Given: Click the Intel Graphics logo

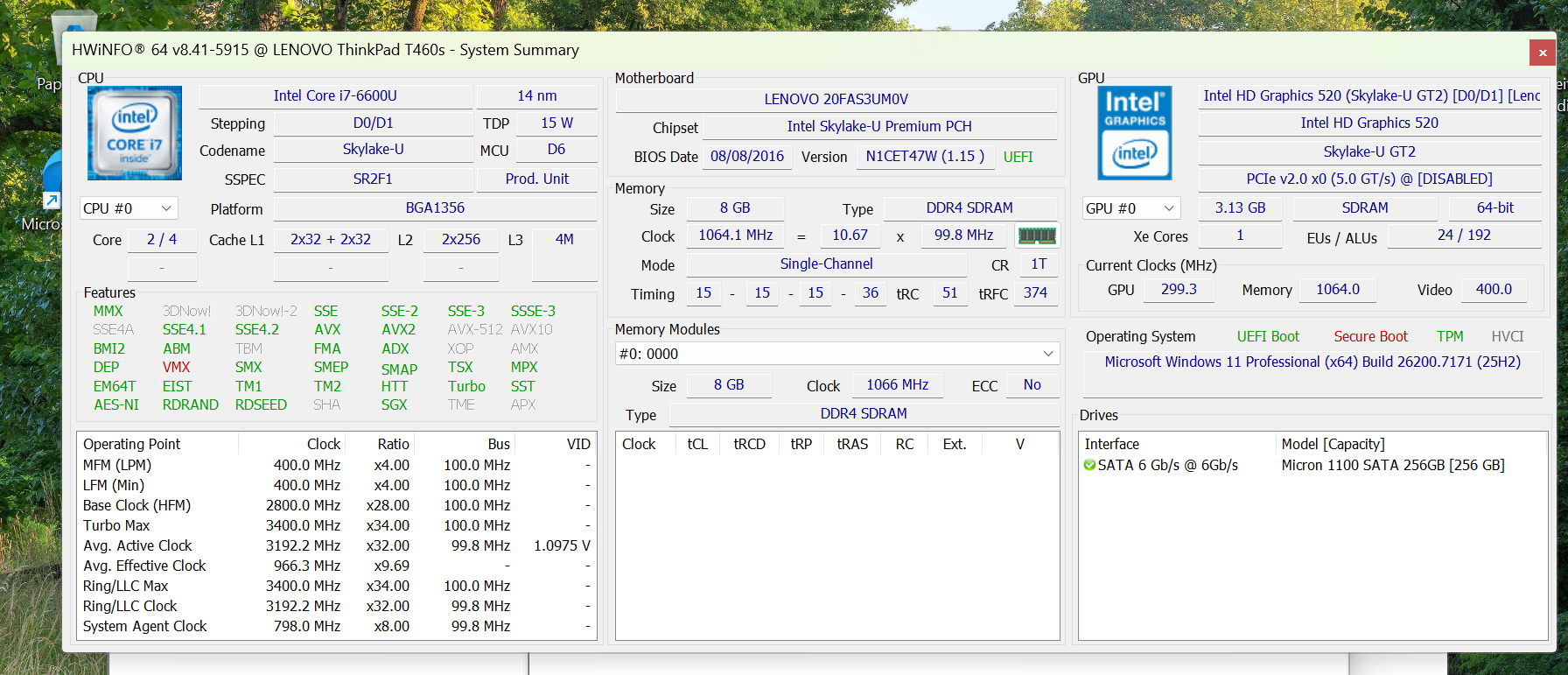Looking at the screenshot, I should [x=1135, y=133].
